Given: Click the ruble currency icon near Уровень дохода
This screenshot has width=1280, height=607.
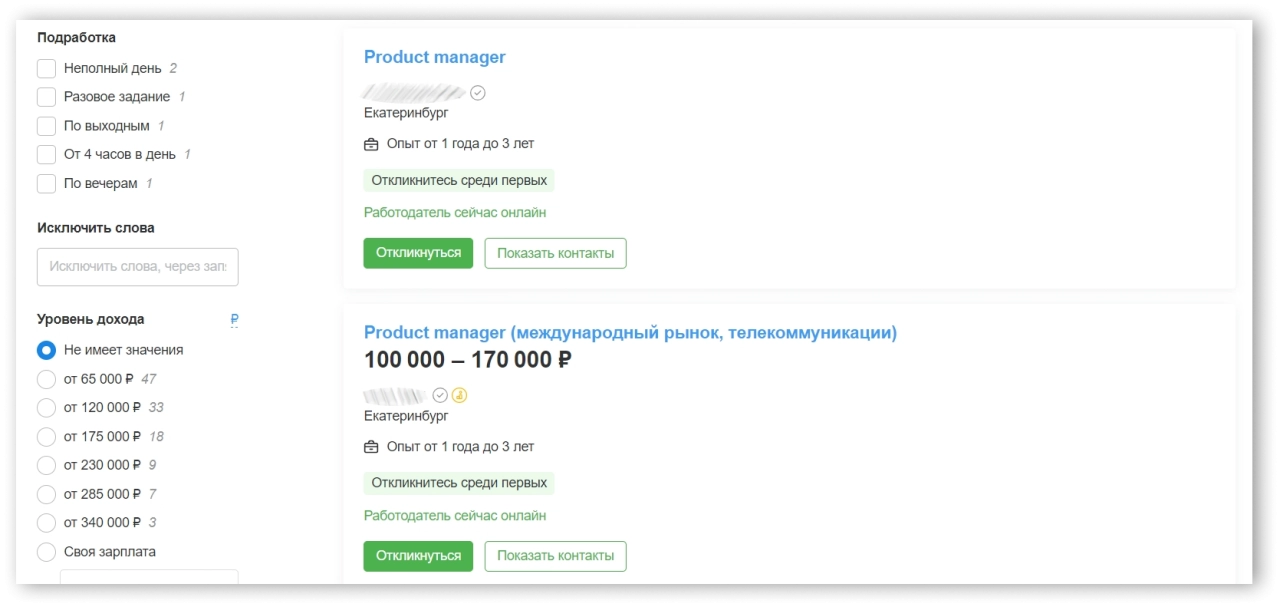Looking at the screenshot, I should pos(234,319).
